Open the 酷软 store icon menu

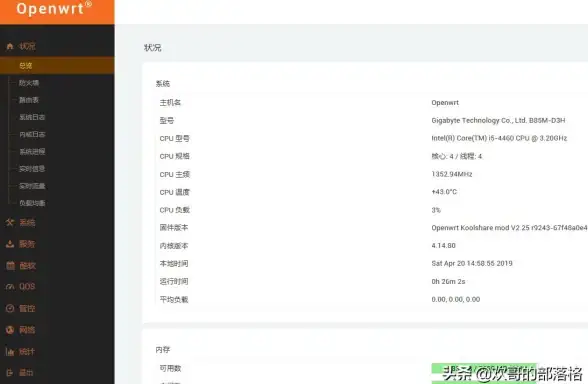tap(21, 266)
